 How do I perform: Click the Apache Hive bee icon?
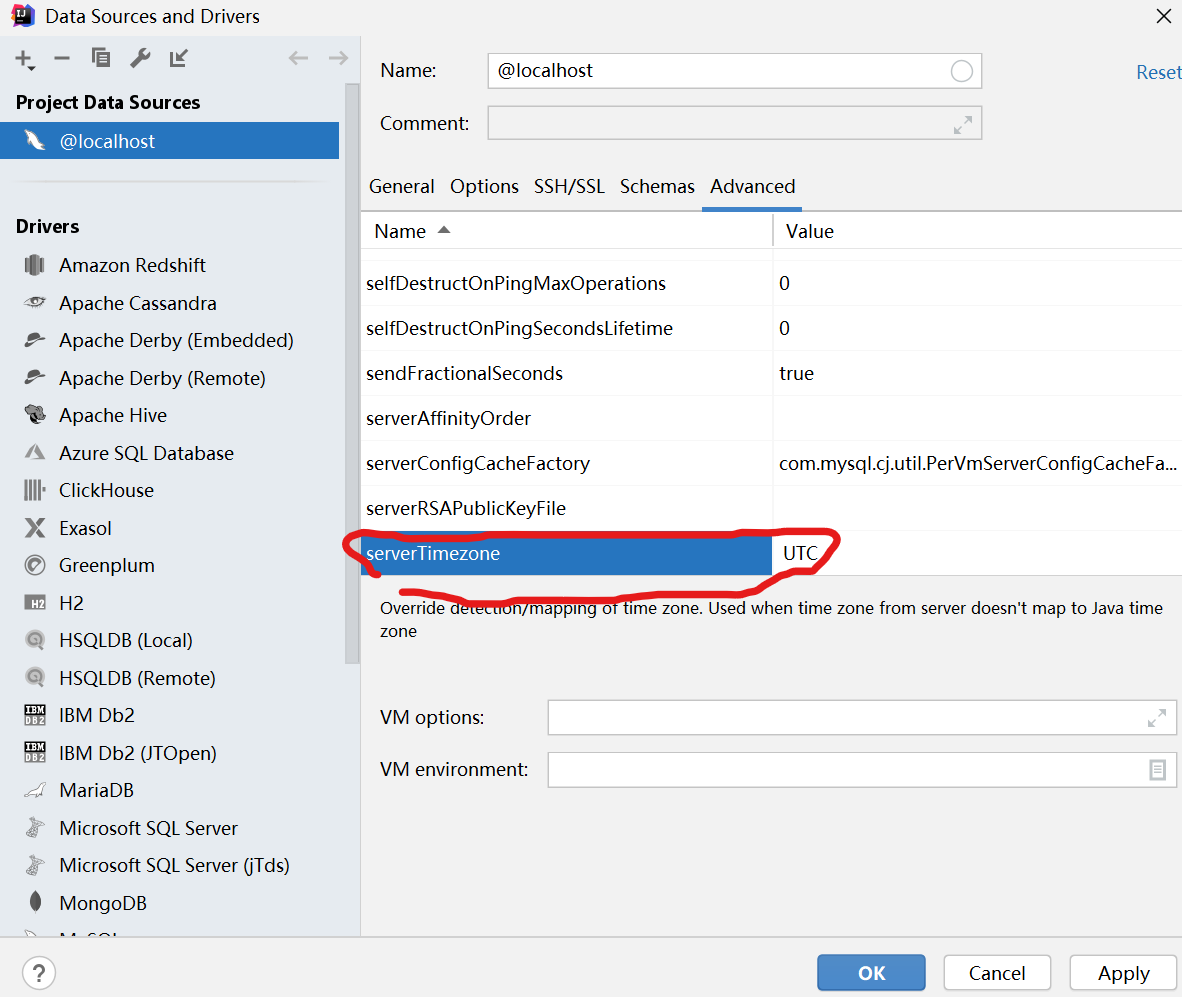[x=35, y=414]
